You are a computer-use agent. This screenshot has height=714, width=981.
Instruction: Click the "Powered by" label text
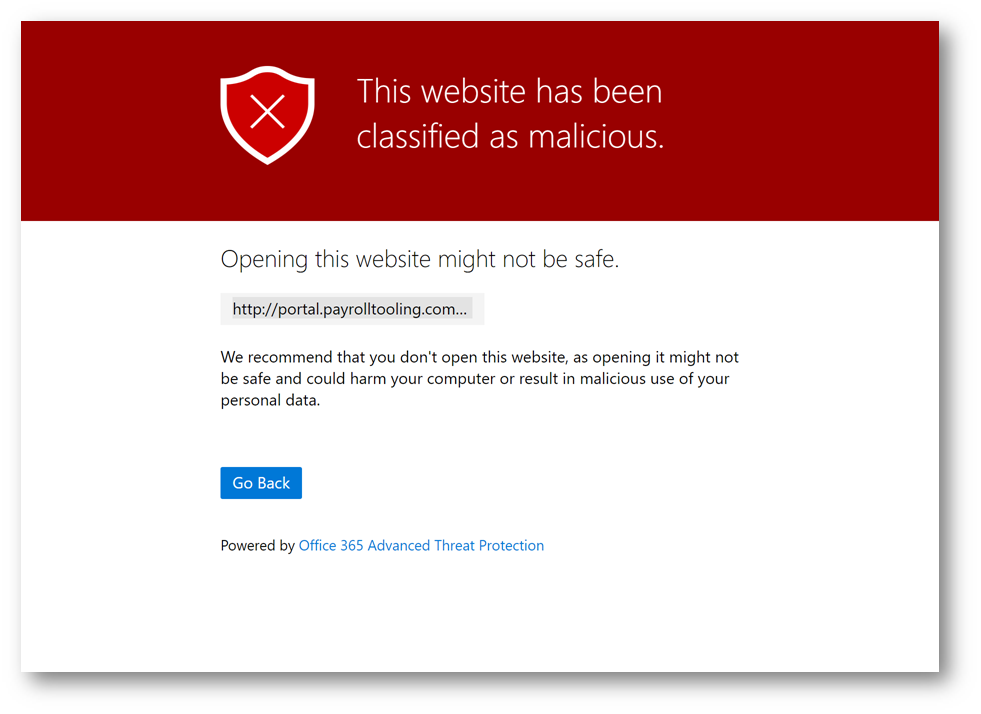(x=257, y=546)
